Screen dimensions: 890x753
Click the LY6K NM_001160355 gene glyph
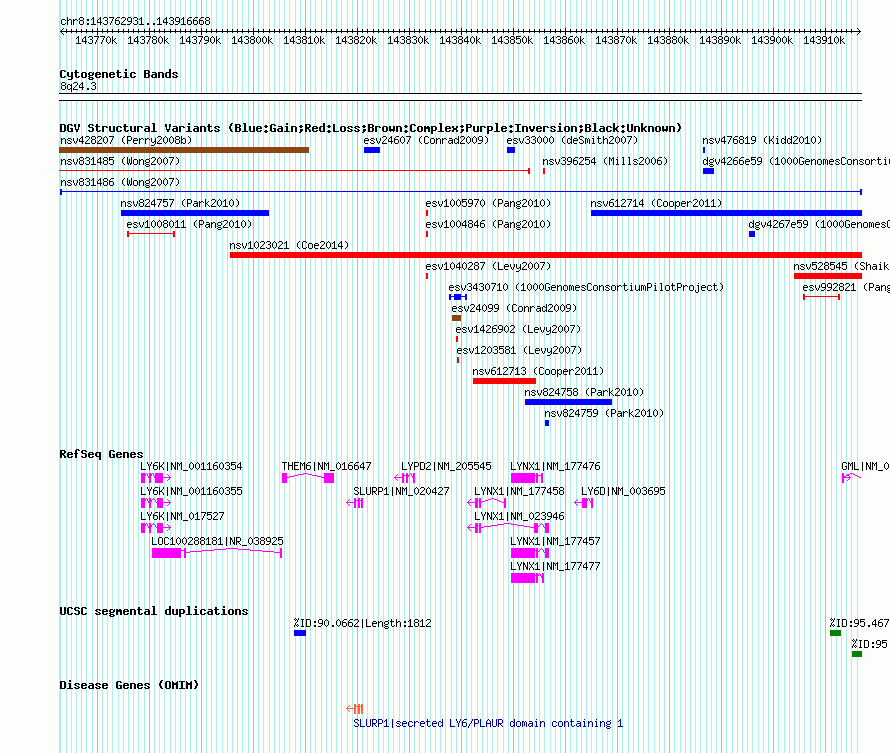[156, 503]
